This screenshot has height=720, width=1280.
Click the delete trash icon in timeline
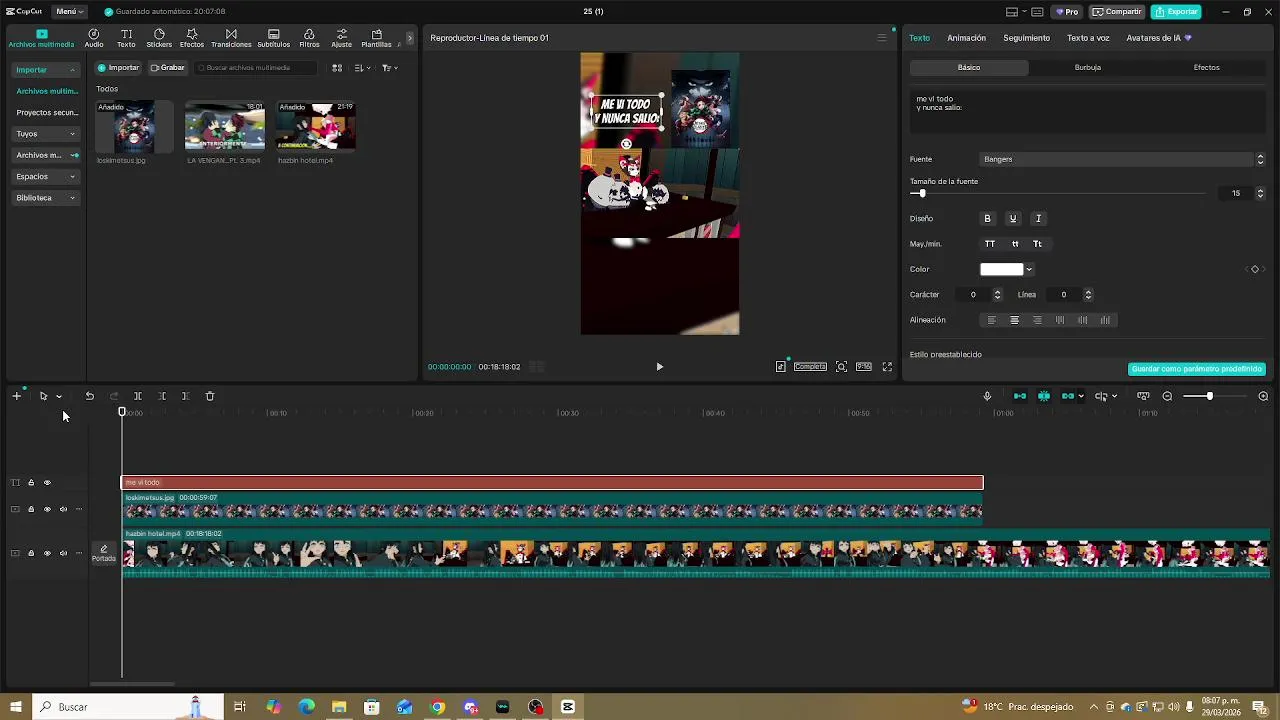tap(209, 396)
